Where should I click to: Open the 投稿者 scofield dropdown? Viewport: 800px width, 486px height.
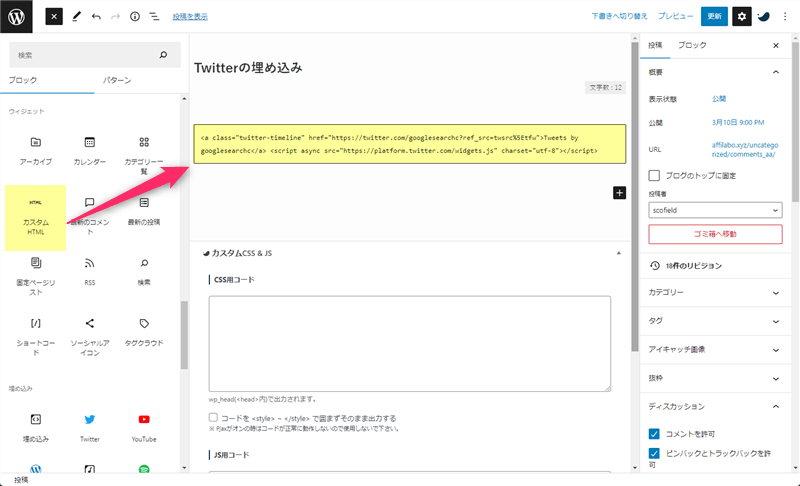click(715, 210)
